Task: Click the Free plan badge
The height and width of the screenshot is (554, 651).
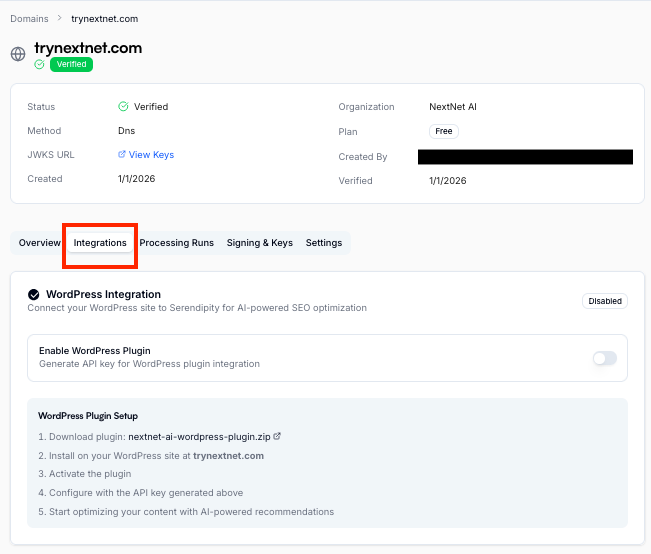Action: click(x=443, y=131)
